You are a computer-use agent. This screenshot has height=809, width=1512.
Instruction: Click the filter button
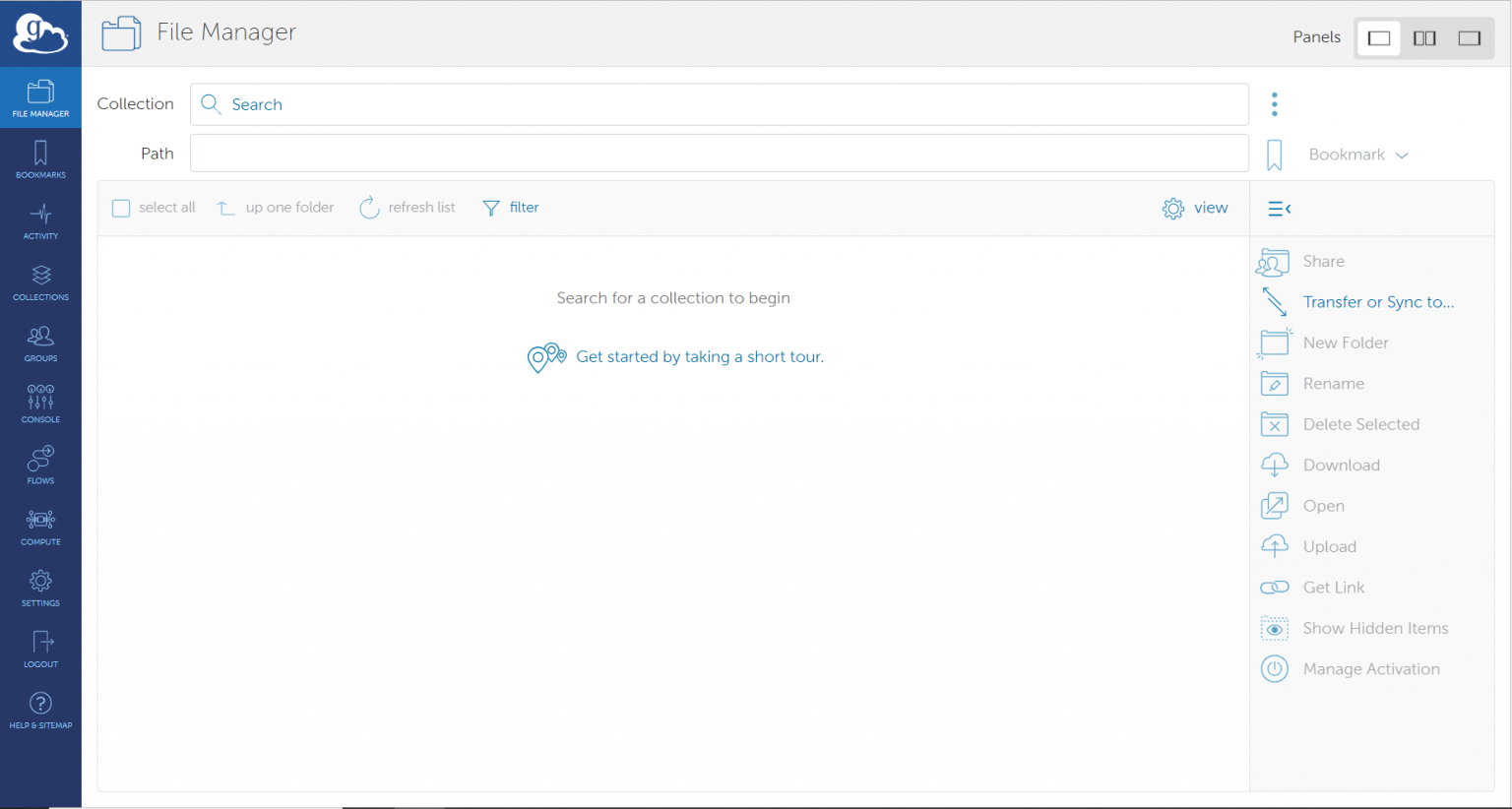[x=511, y=208]
